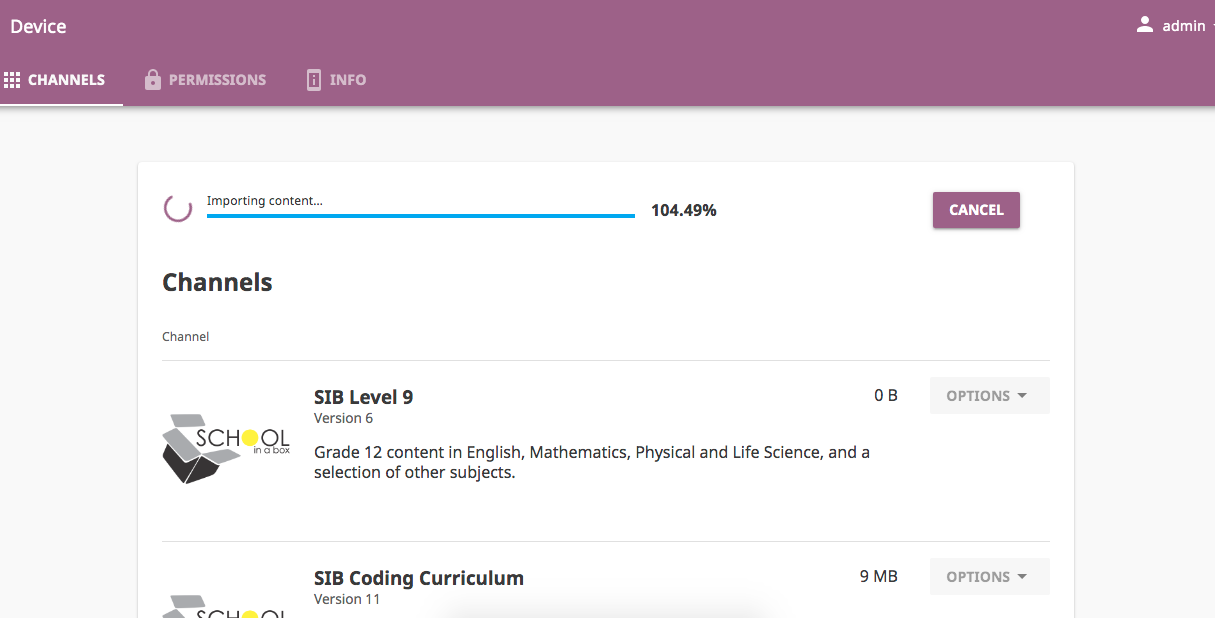Go to the INFO tab label
The height and width of the screenshot is (618, 1215).
tap(348, 80)
